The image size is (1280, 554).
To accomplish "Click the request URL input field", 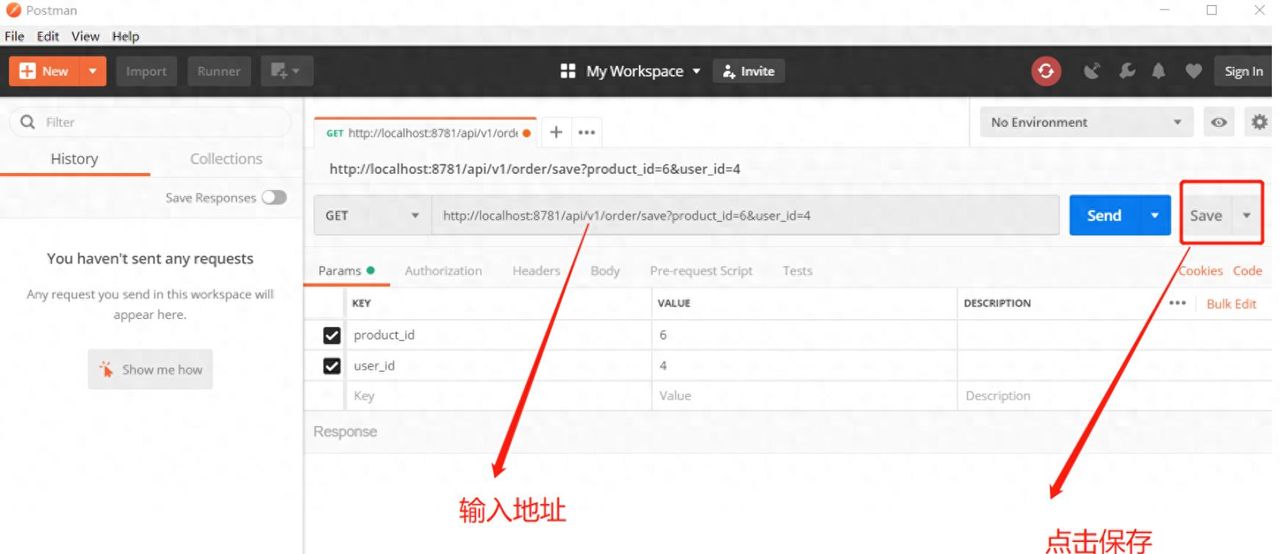I will (745, 215).
